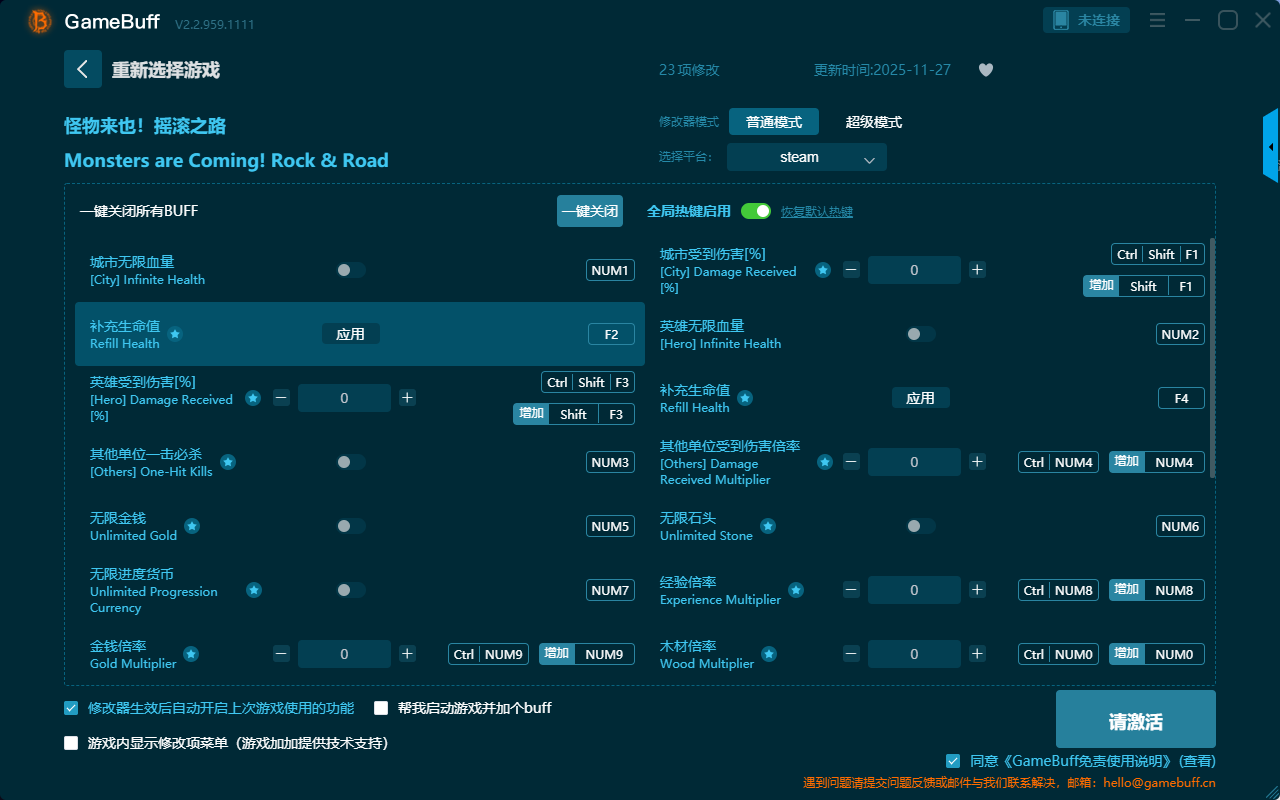Expand the right edge side panel arrow
The height and width of the screenshot is (800, 1280).
click(1271, 147)
